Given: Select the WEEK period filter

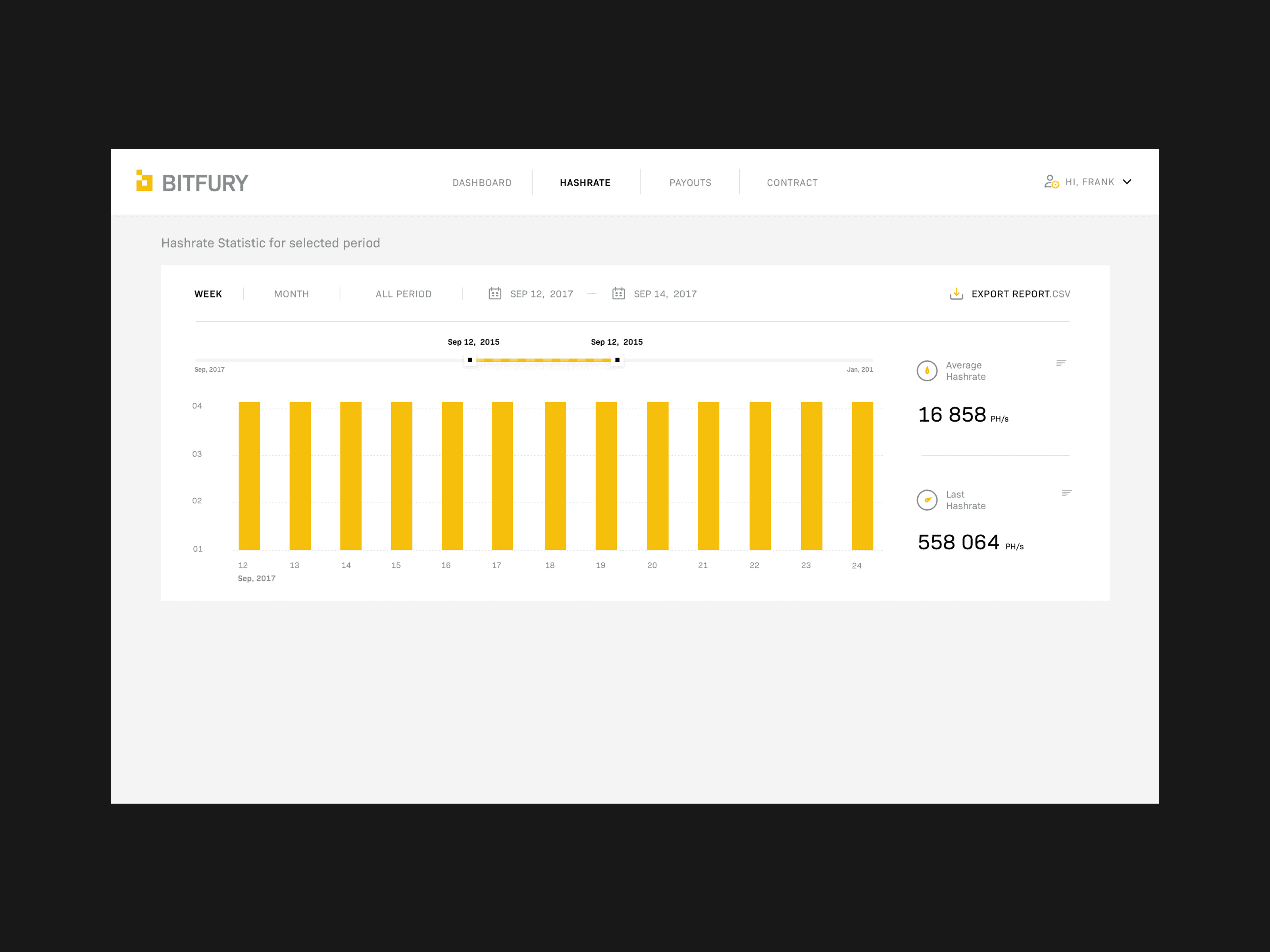Looking at the screenshot, I should tap(208, 294).
